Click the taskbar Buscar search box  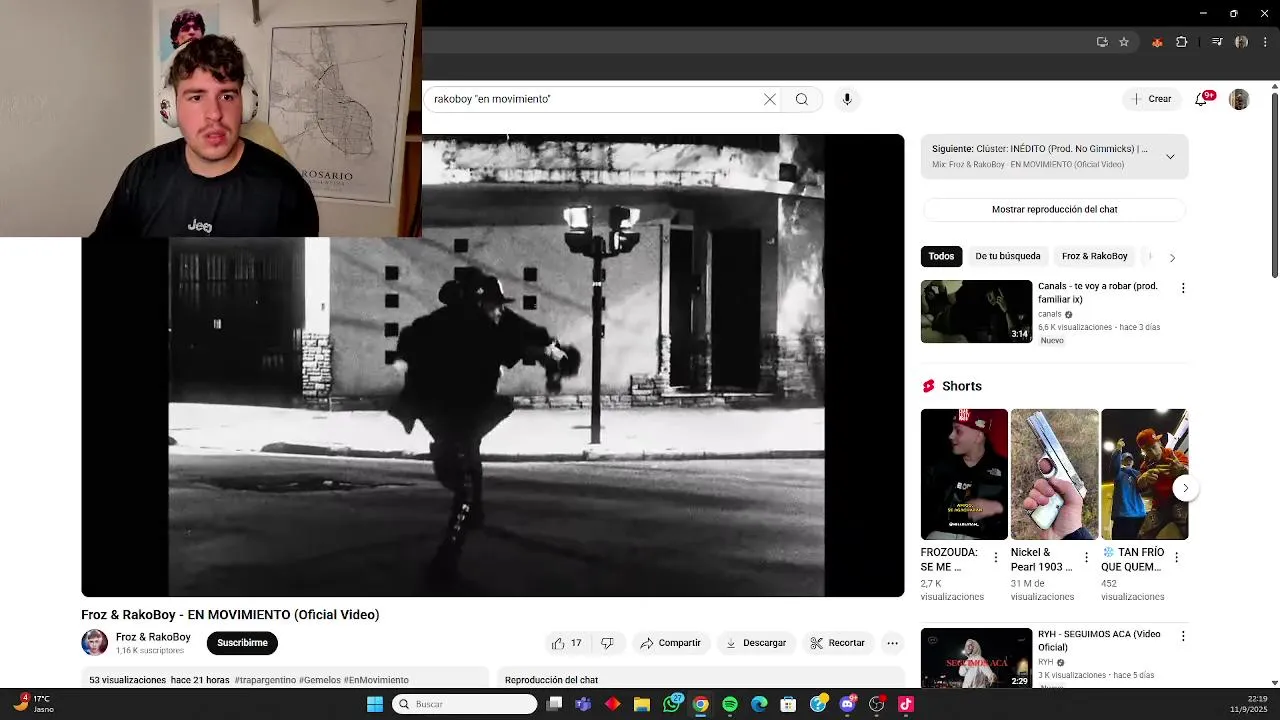point(465,704)
